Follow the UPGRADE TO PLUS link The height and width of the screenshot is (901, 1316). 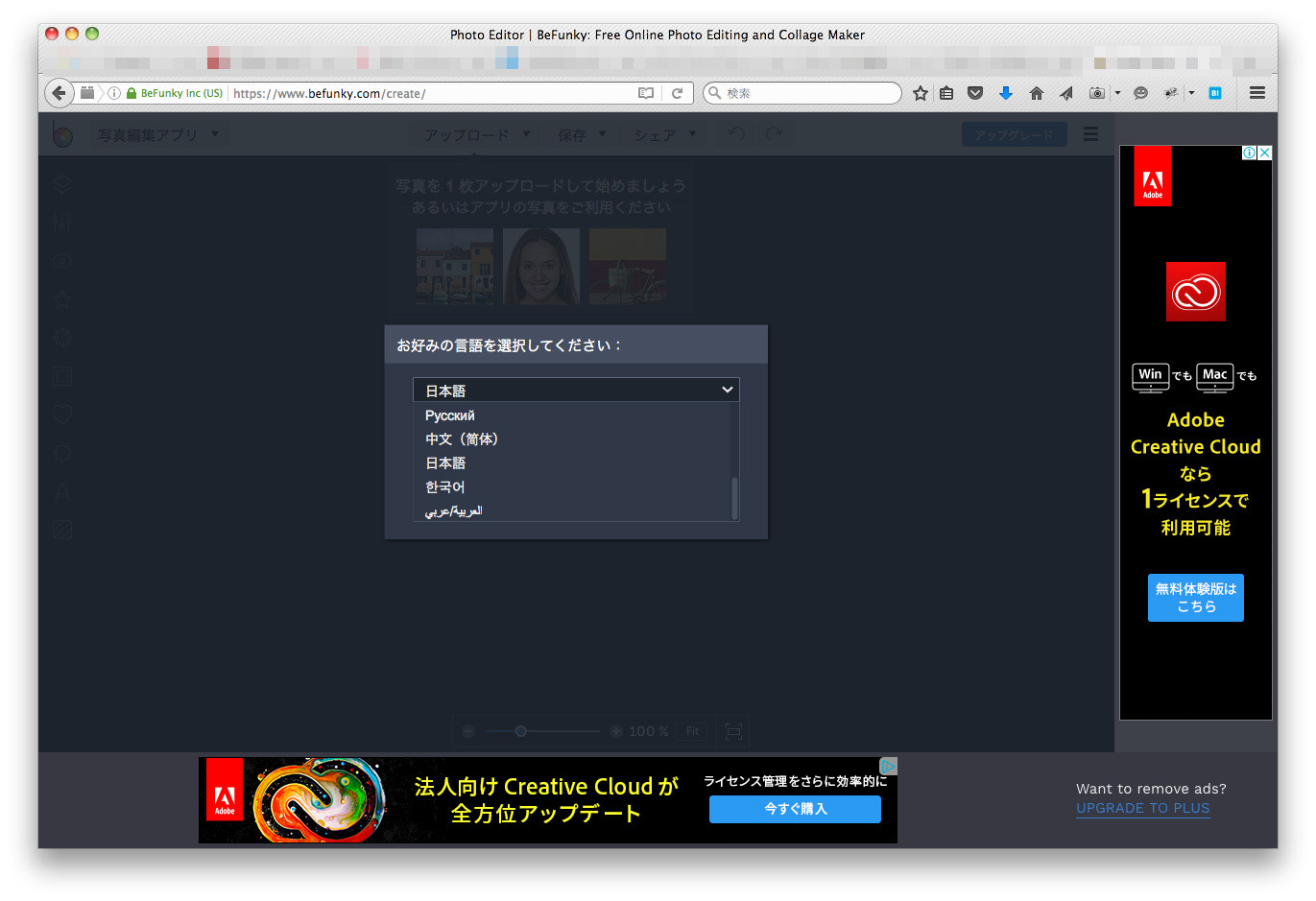[1142, 808]
